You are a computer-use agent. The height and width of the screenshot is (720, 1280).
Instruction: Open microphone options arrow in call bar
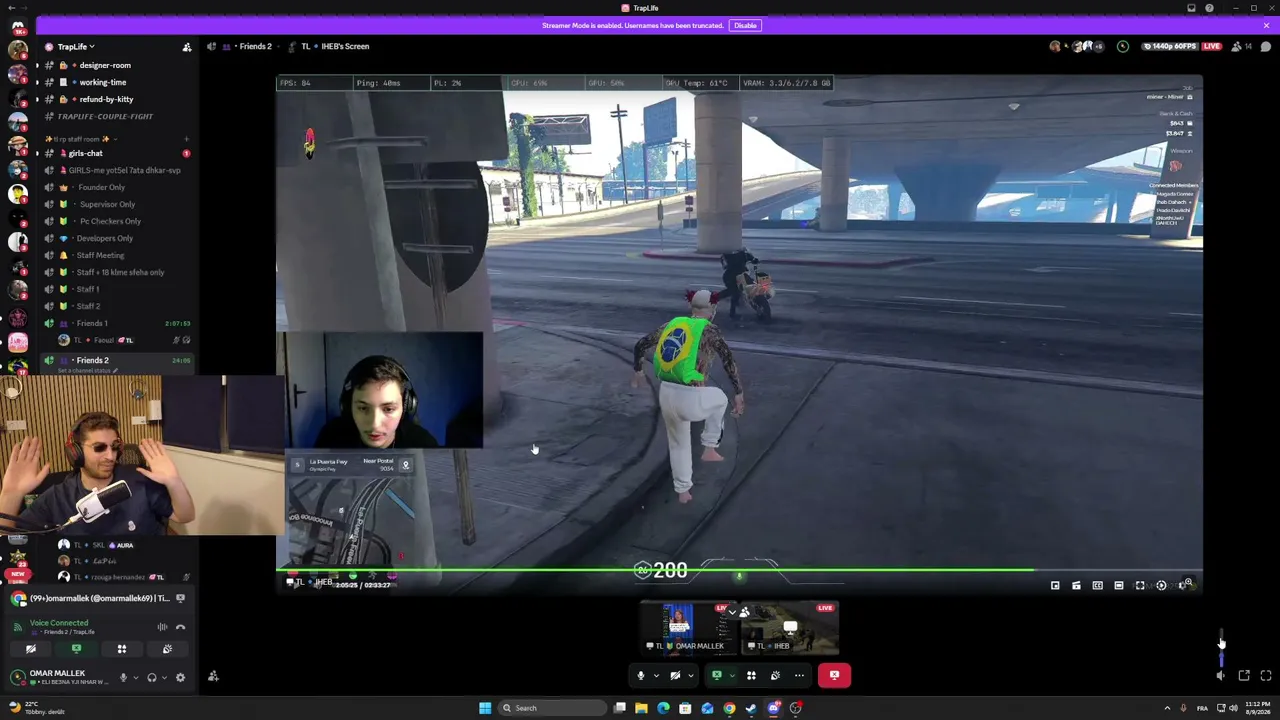click(x=656, y=676)
